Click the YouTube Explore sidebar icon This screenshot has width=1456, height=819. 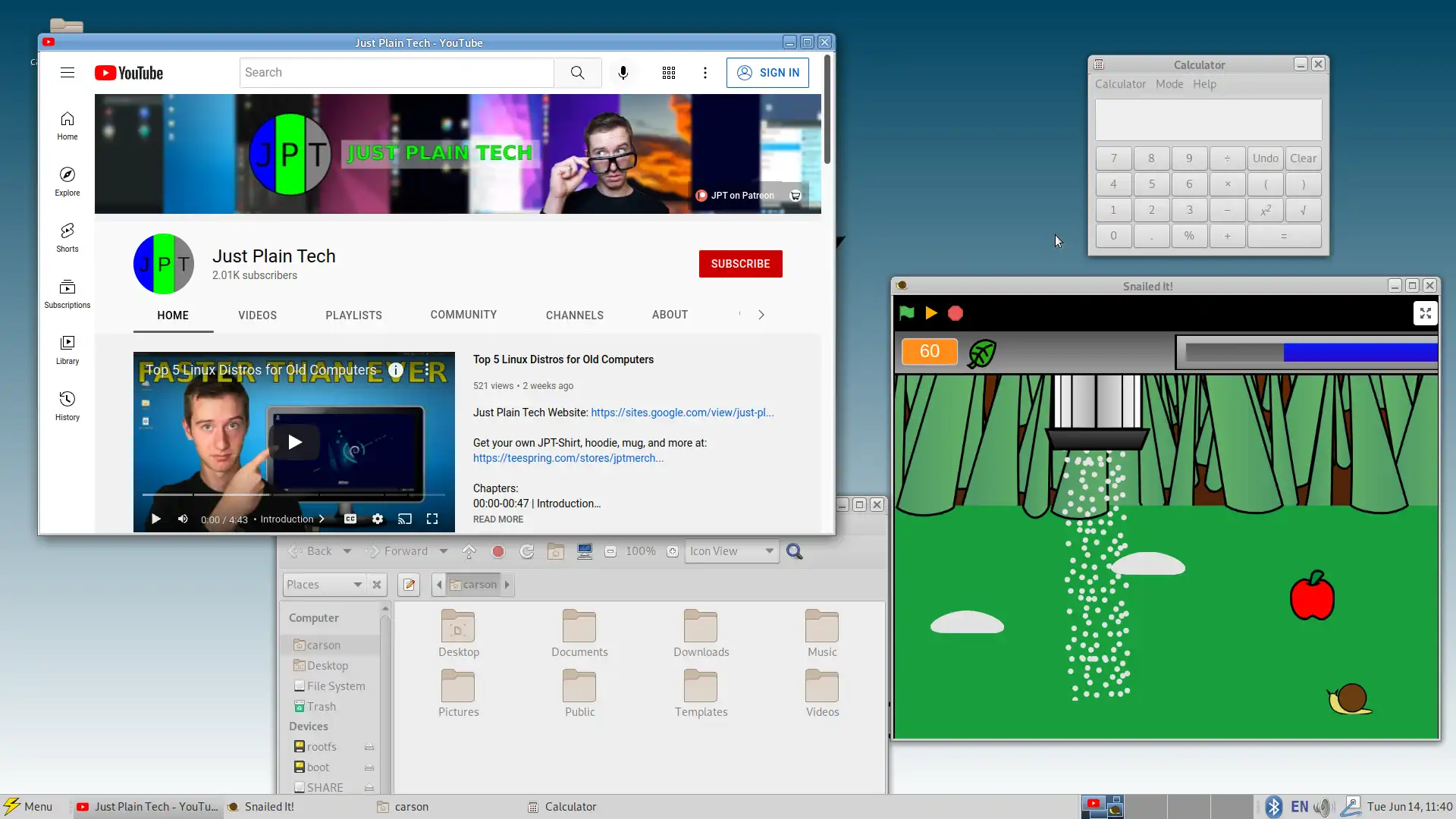click(66, 174)
